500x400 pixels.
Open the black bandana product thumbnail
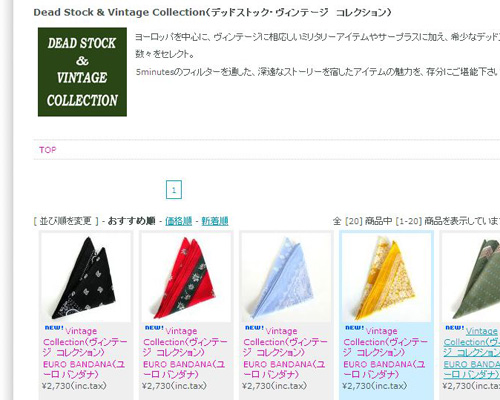point(86,277)
